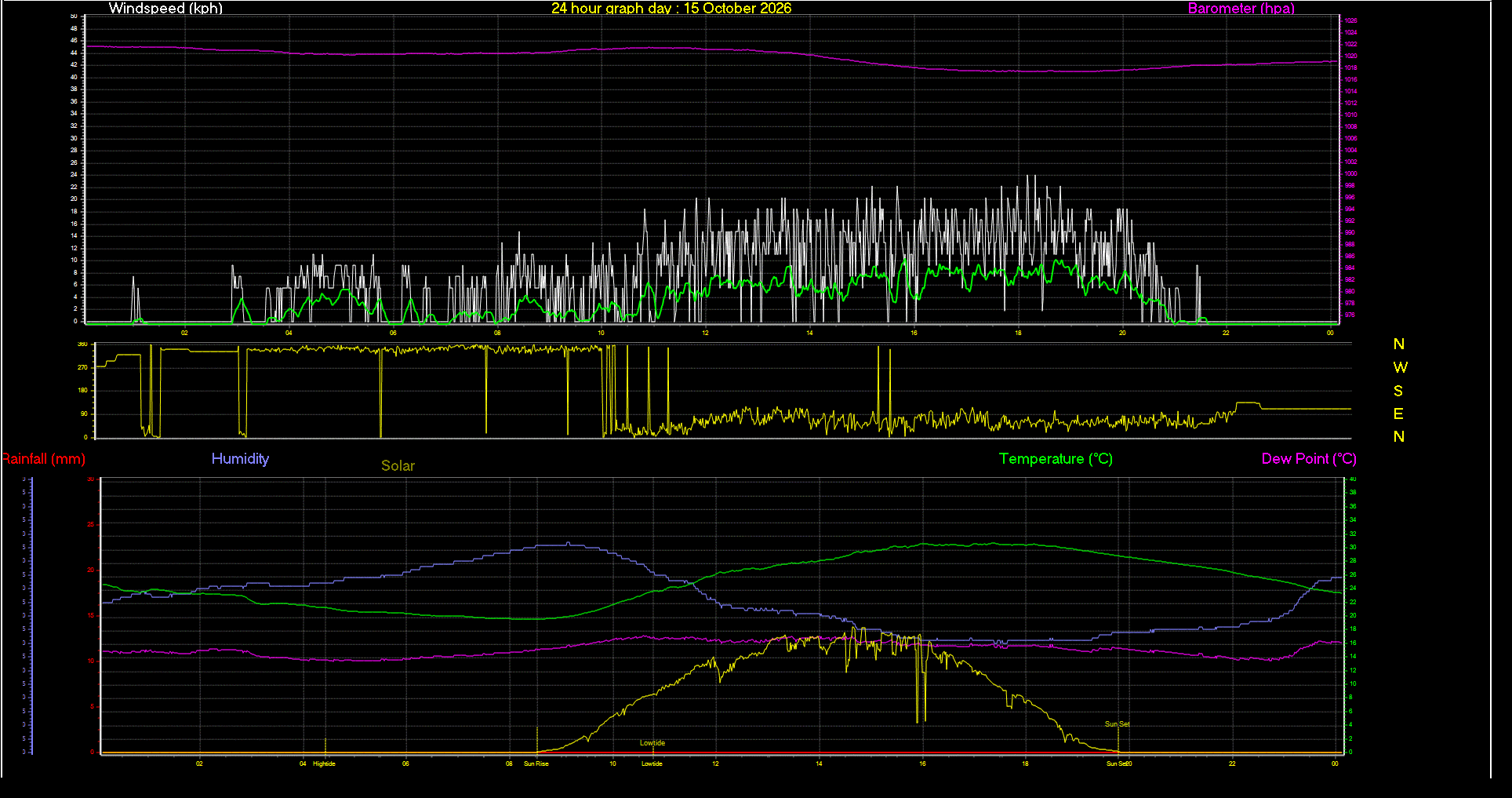Screen dimensions: 1512x798
Task: Click the 'Sun Set' label above the solar curve
Action: 1118,724
